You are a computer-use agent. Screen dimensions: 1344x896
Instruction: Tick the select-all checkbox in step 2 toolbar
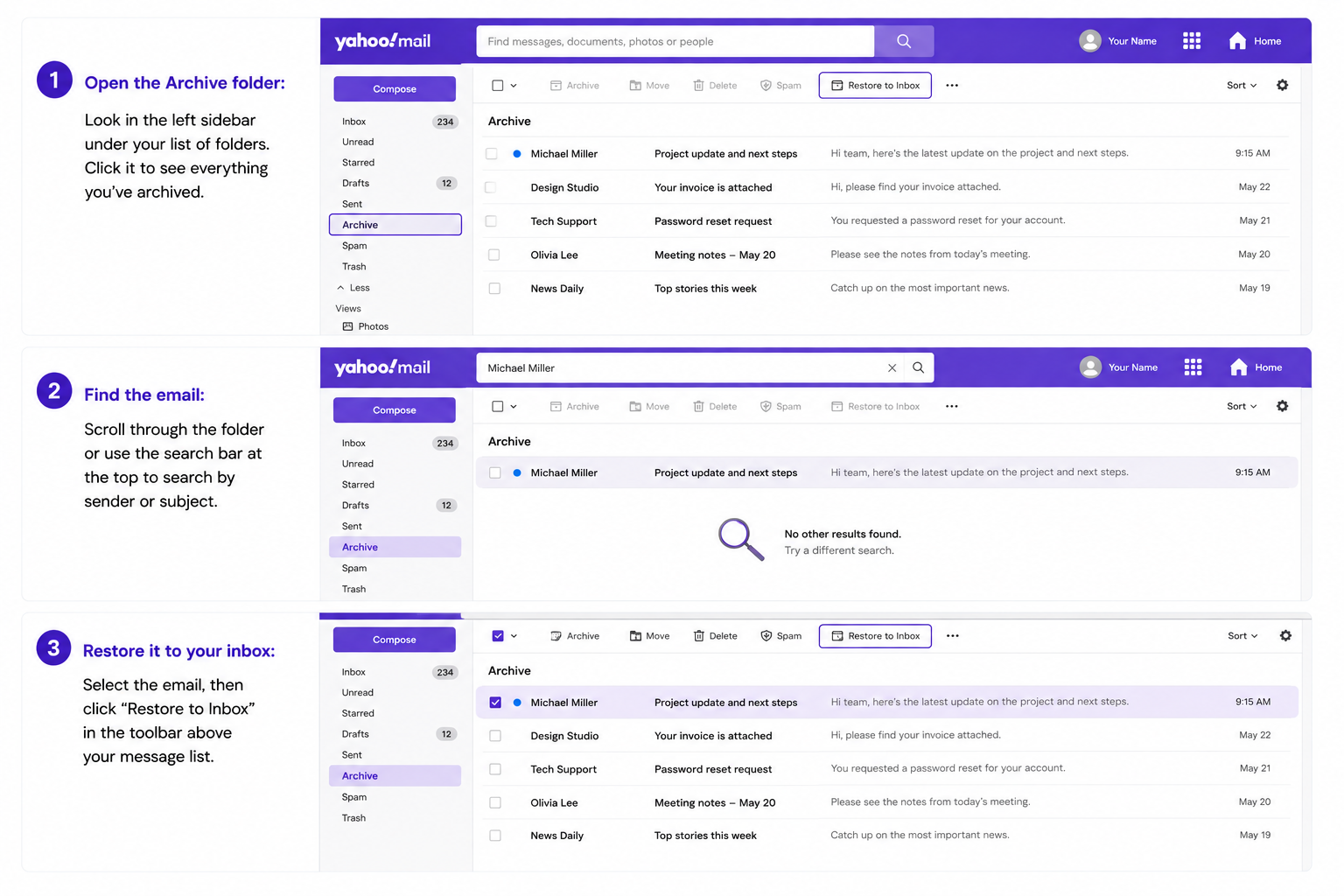coord(498,406)
